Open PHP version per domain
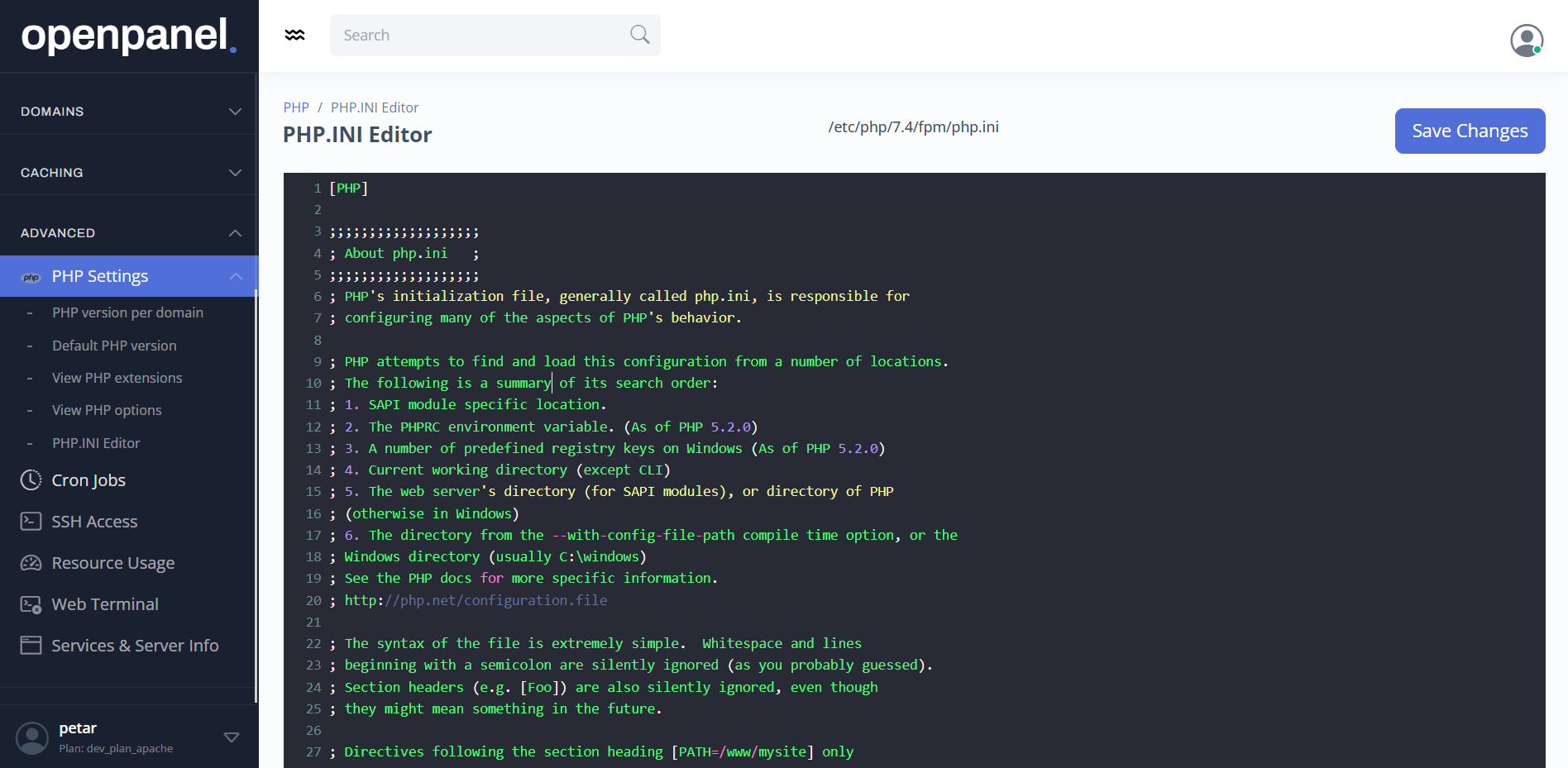The height and width of the screenshot is (768, 1568). click(127, 312)
